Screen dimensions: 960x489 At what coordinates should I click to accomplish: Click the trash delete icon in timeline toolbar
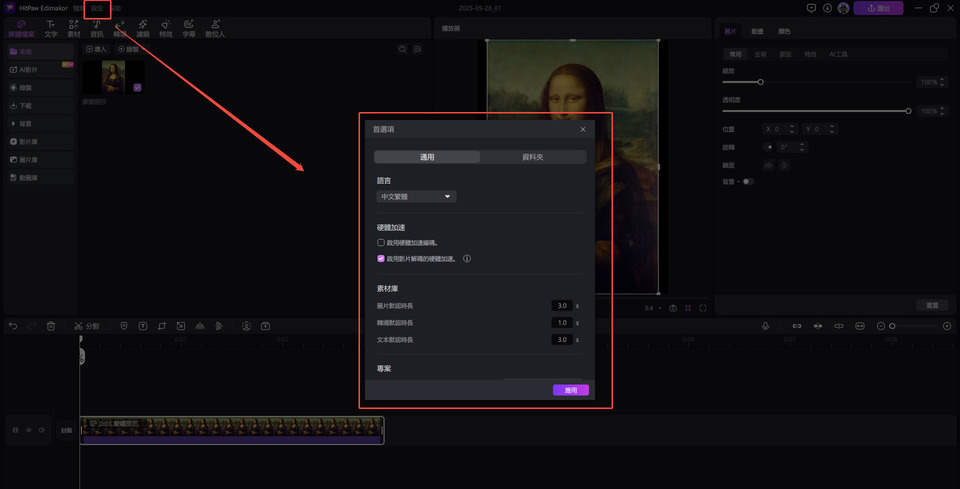pos(51,326)
